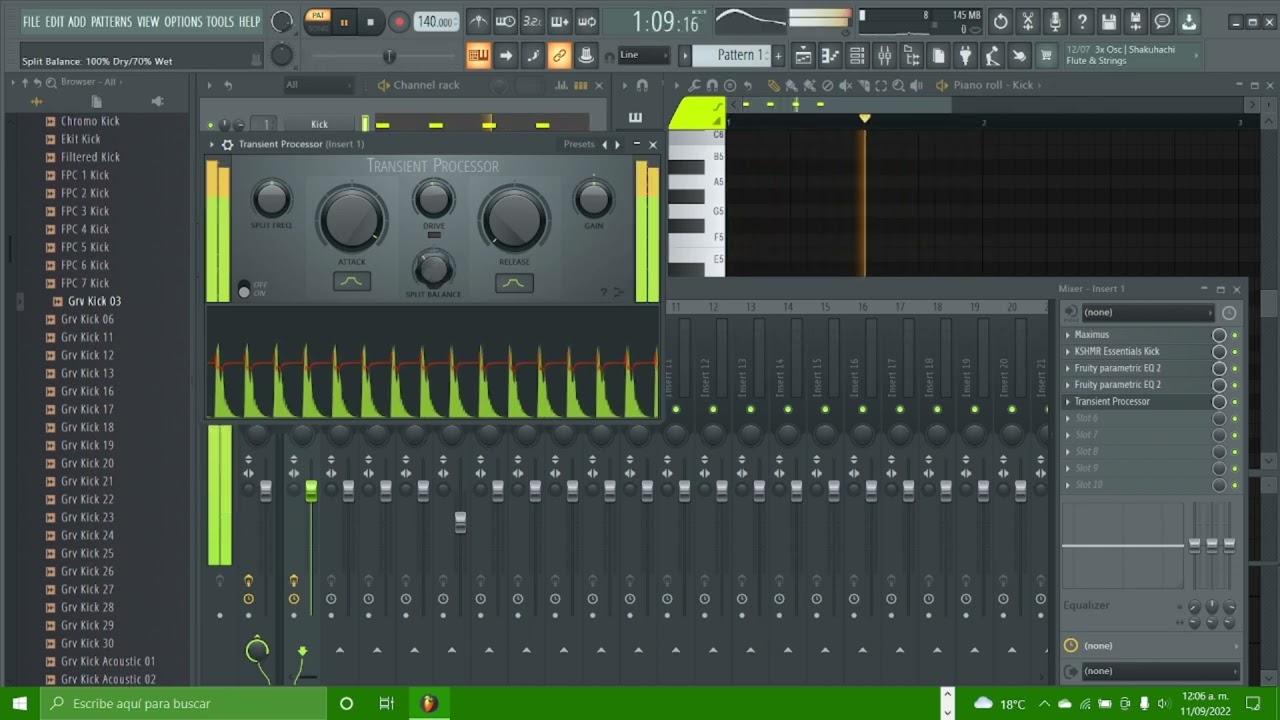Image resolution: width=1280 pixels, height=720 pixels.
Task: Expand Transient Processor plugin menu arrow
Action: (212, 144)
